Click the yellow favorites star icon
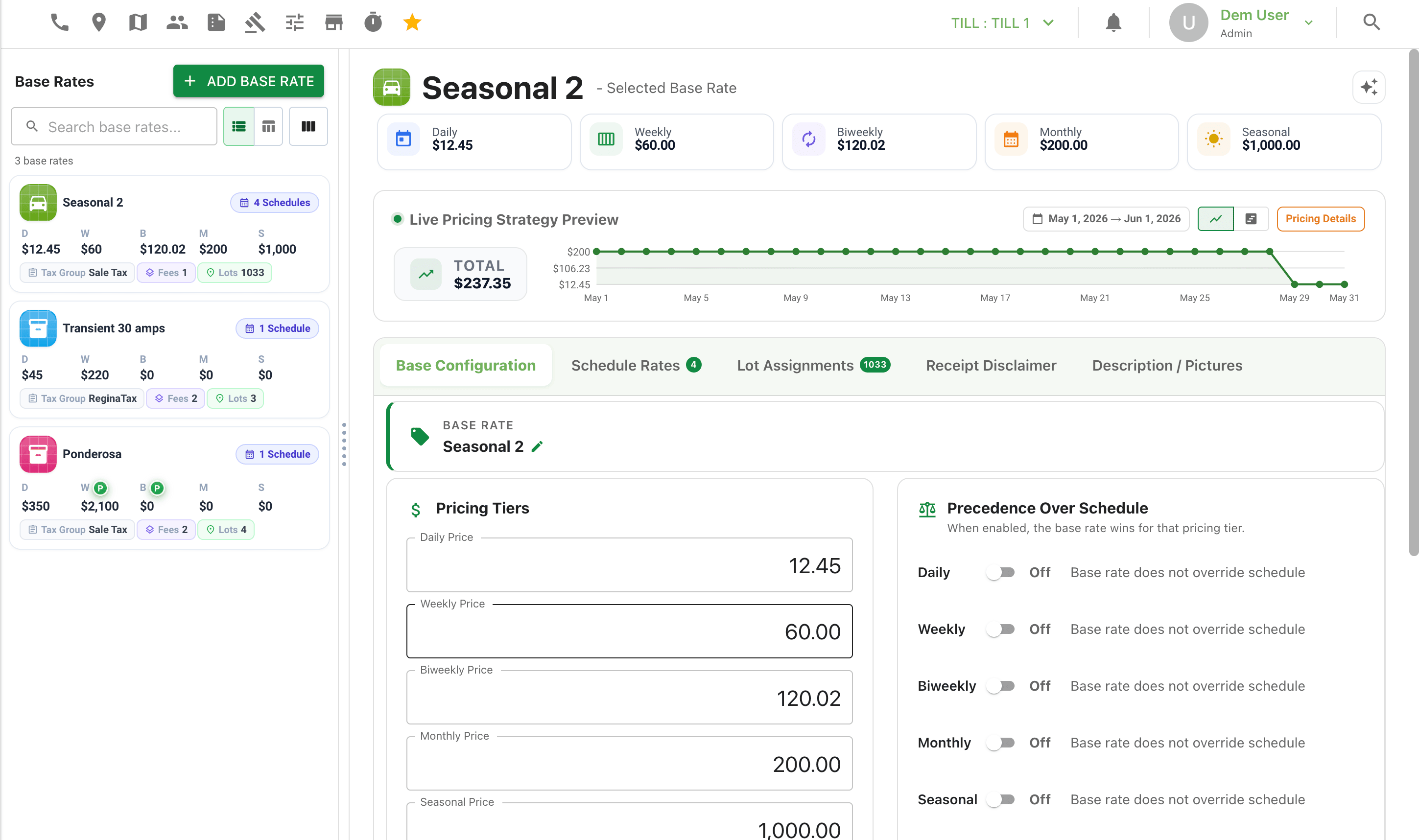 click(x=412, y=23)
